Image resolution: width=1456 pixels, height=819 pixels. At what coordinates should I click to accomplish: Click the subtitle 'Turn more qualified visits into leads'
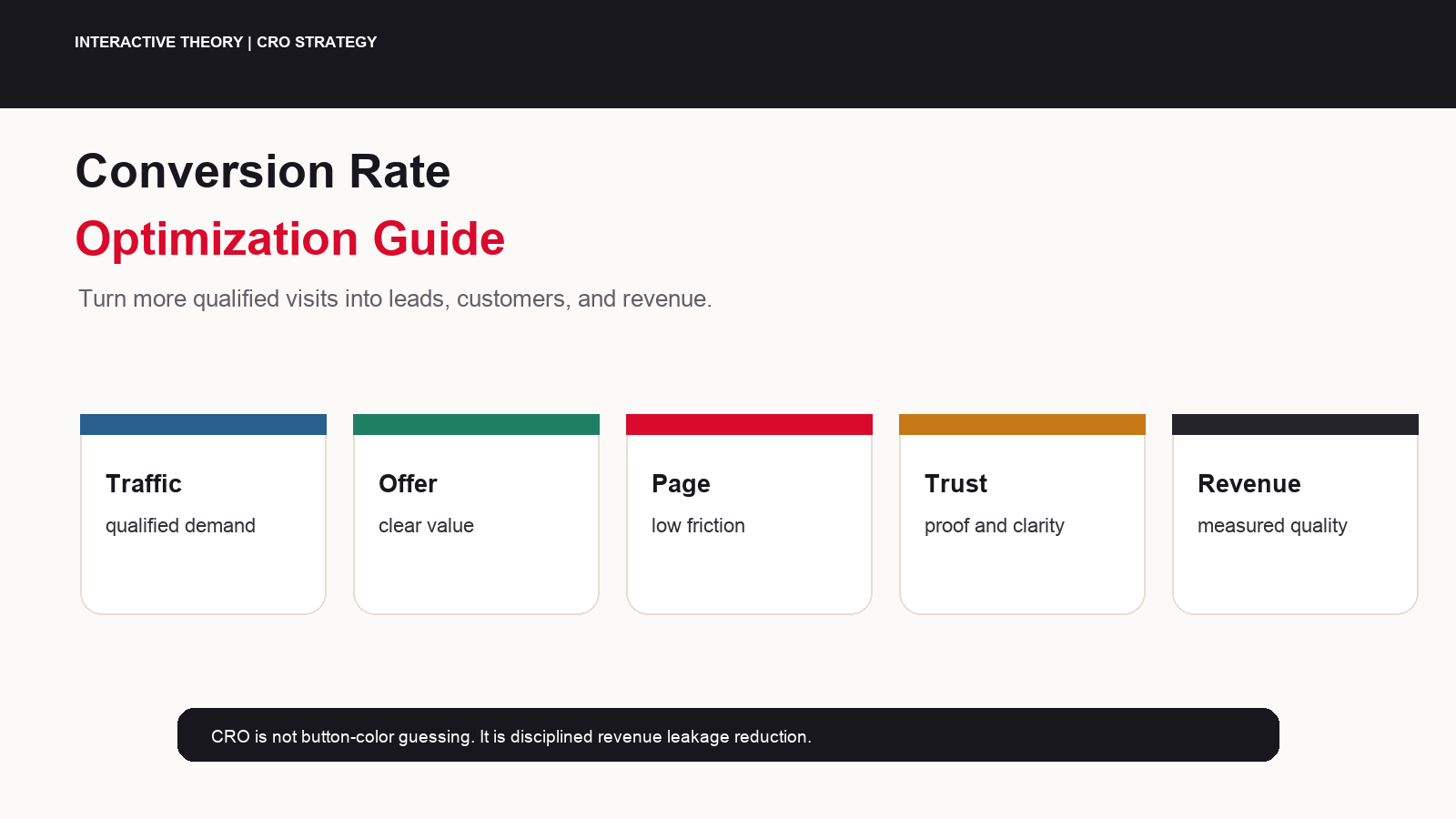(264, 298)
